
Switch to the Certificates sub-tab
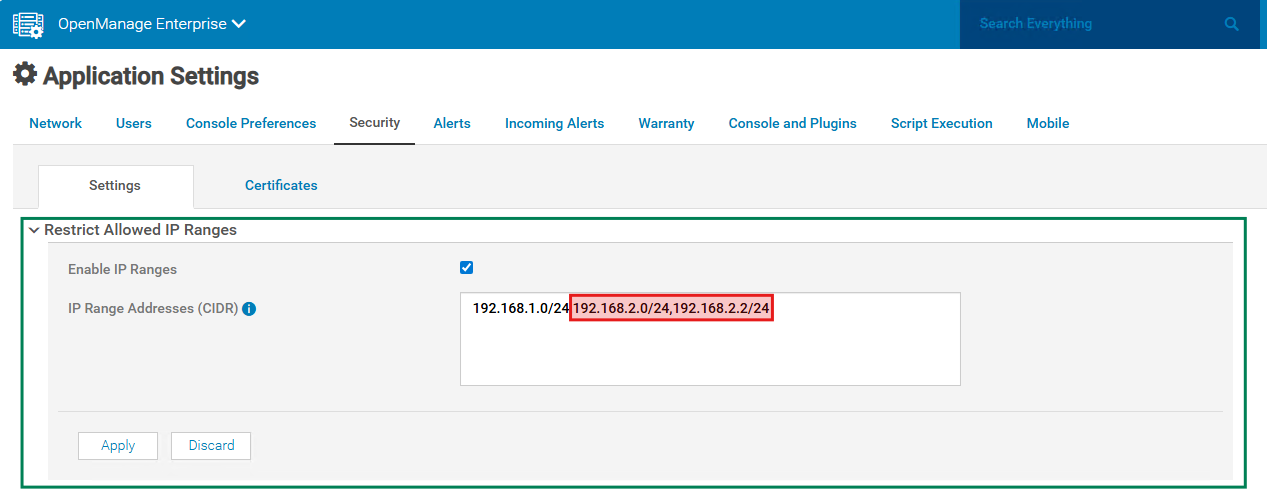coord(281,185)
